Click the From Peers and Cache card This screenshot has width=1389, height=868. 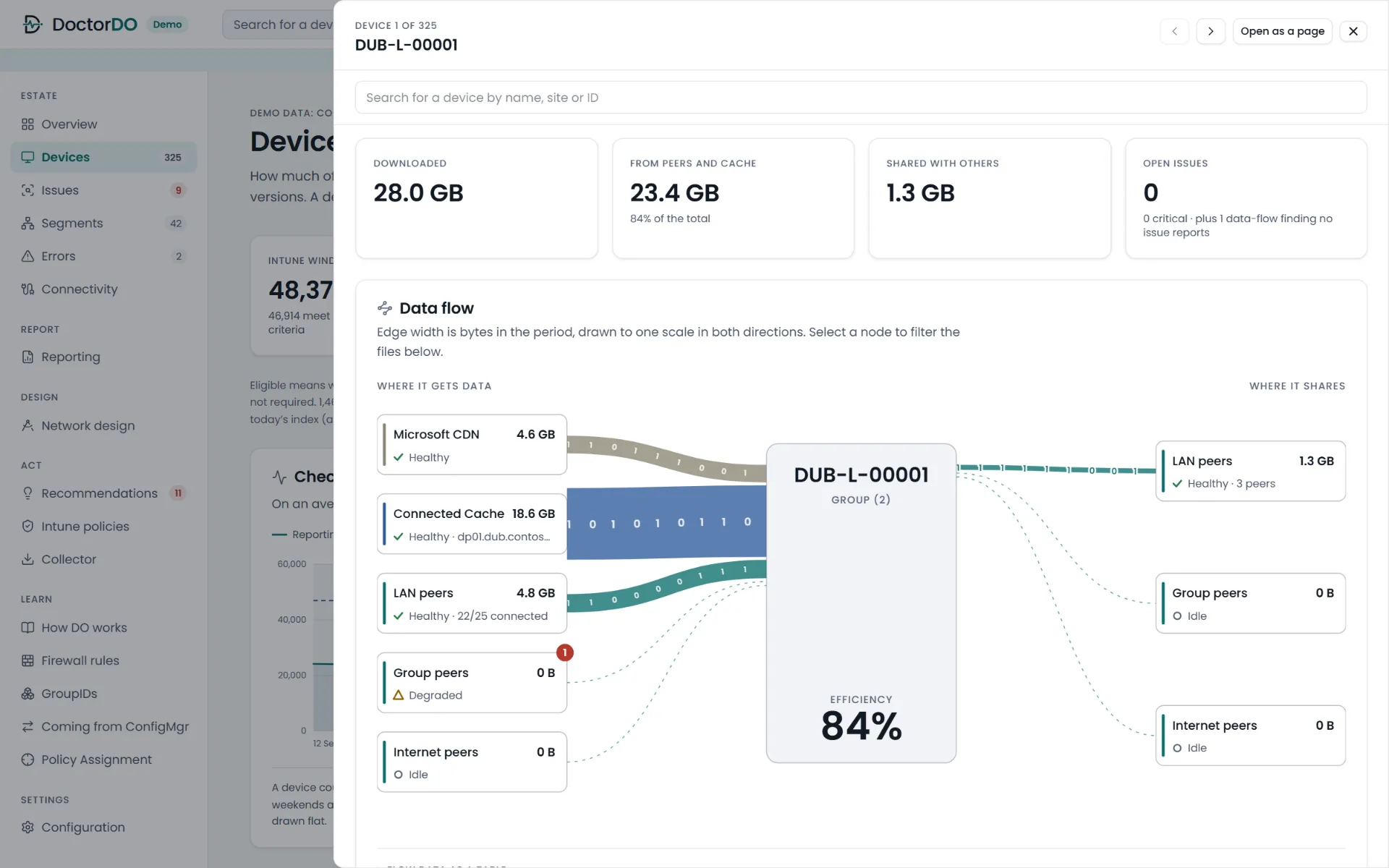[x=733, y=198]
